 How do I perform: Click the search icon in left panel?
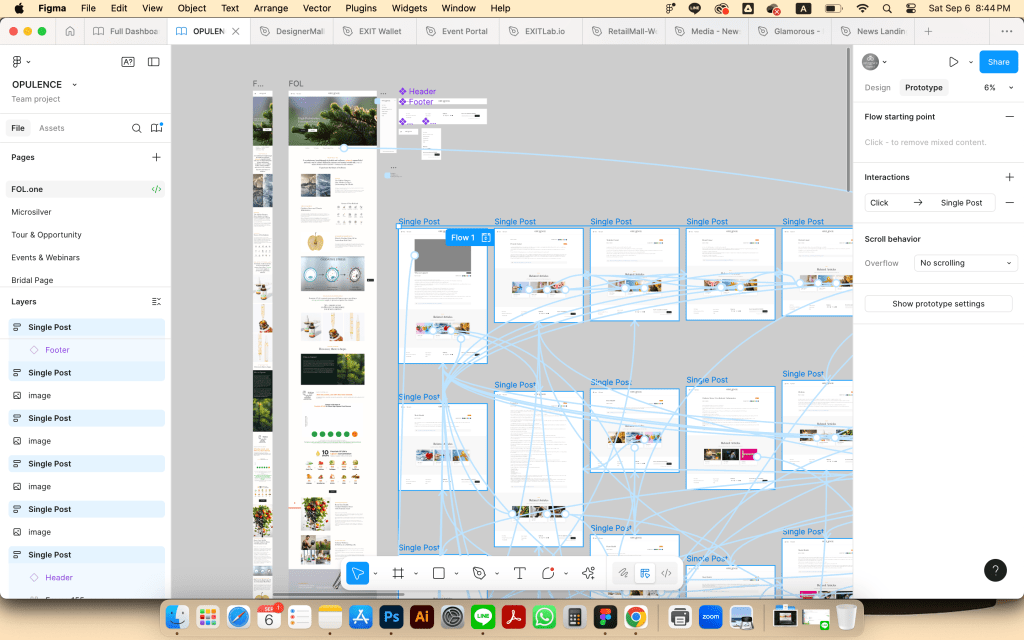click(x=137, y=128)
